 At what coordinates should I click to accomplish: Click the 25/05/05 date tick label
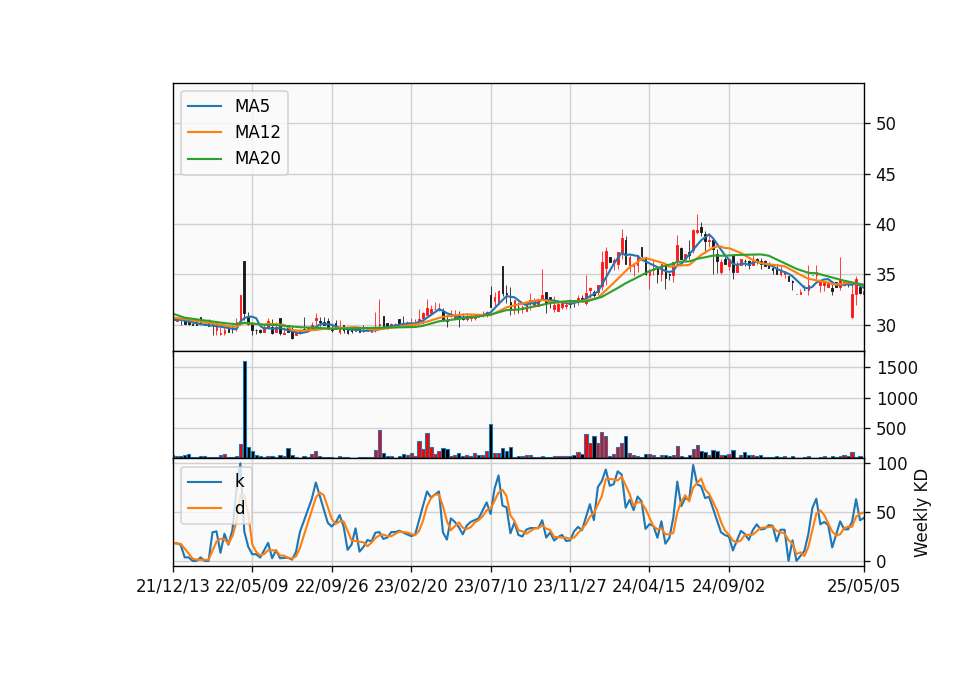[864, 587]
